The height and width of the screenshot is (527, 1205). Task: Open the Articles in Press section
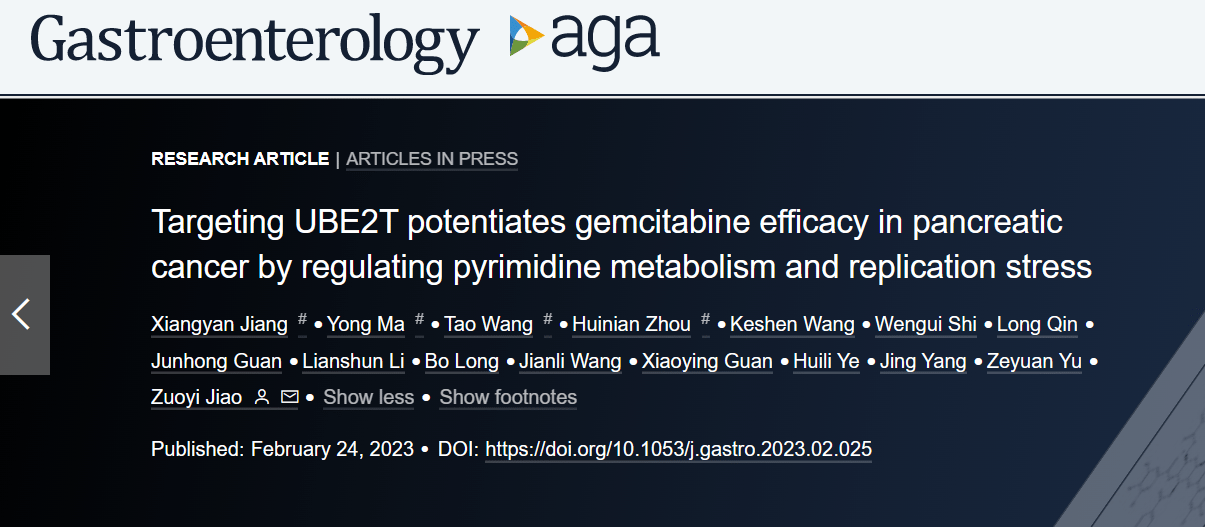432,159
